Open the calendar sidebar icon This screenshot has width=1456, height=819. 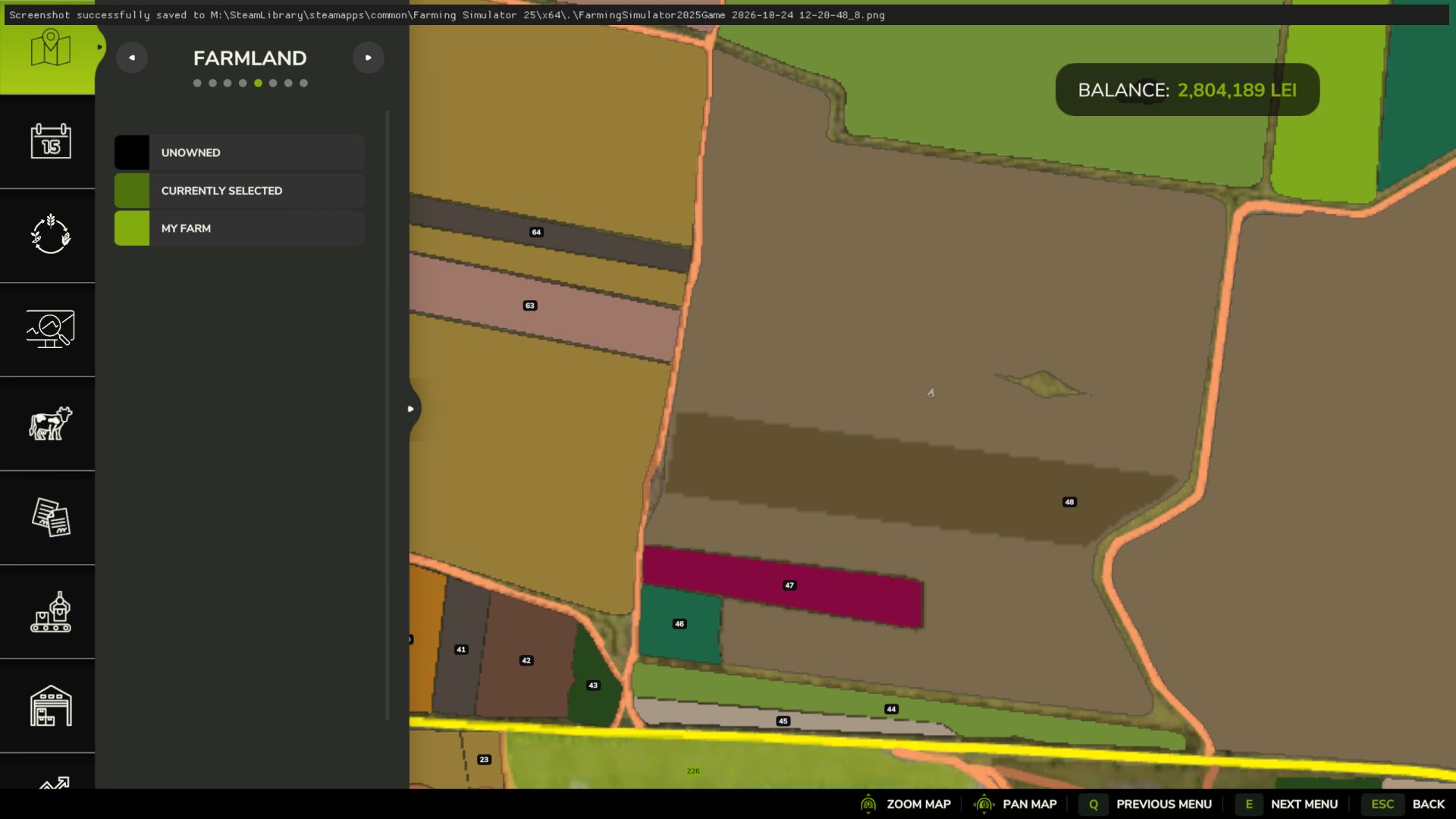pos(51,141)
